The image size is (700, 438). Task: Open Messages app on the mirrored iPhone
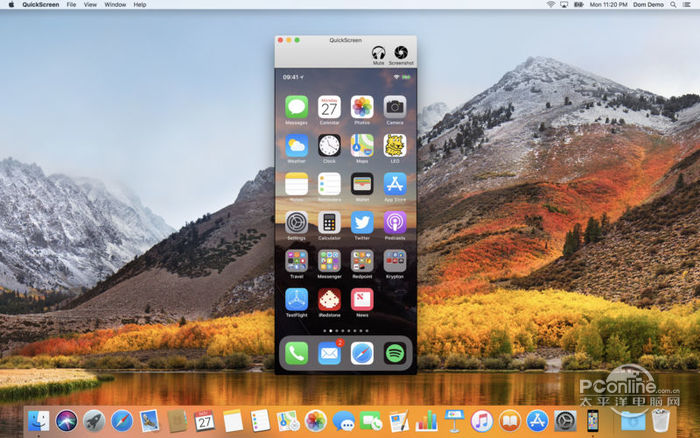click(x=296, y=107)
